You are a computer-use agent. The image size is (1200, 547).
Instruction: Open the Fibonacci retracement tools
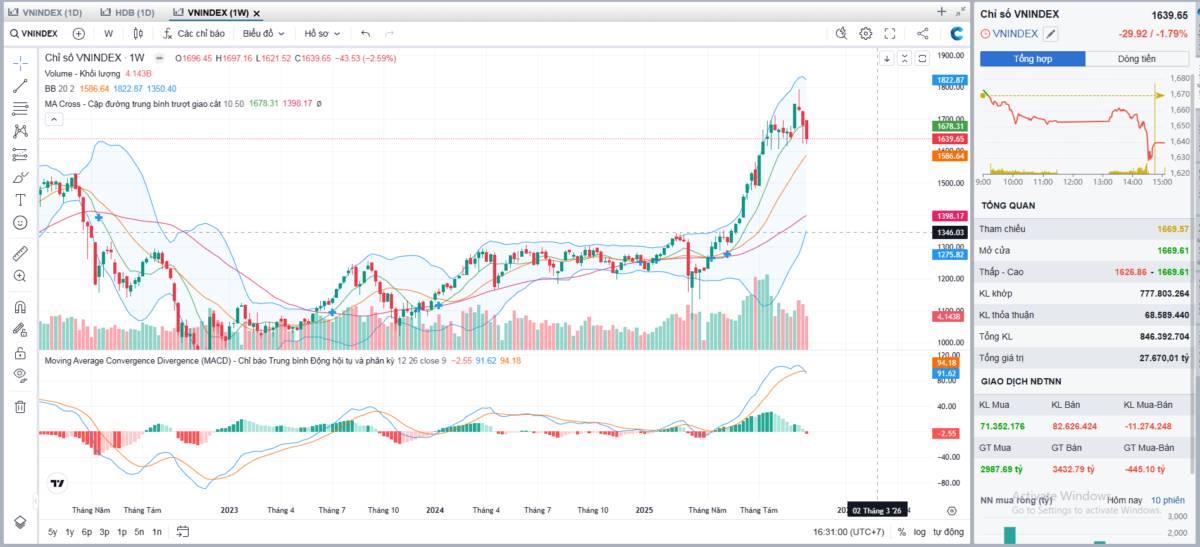[x=20, y=109]
